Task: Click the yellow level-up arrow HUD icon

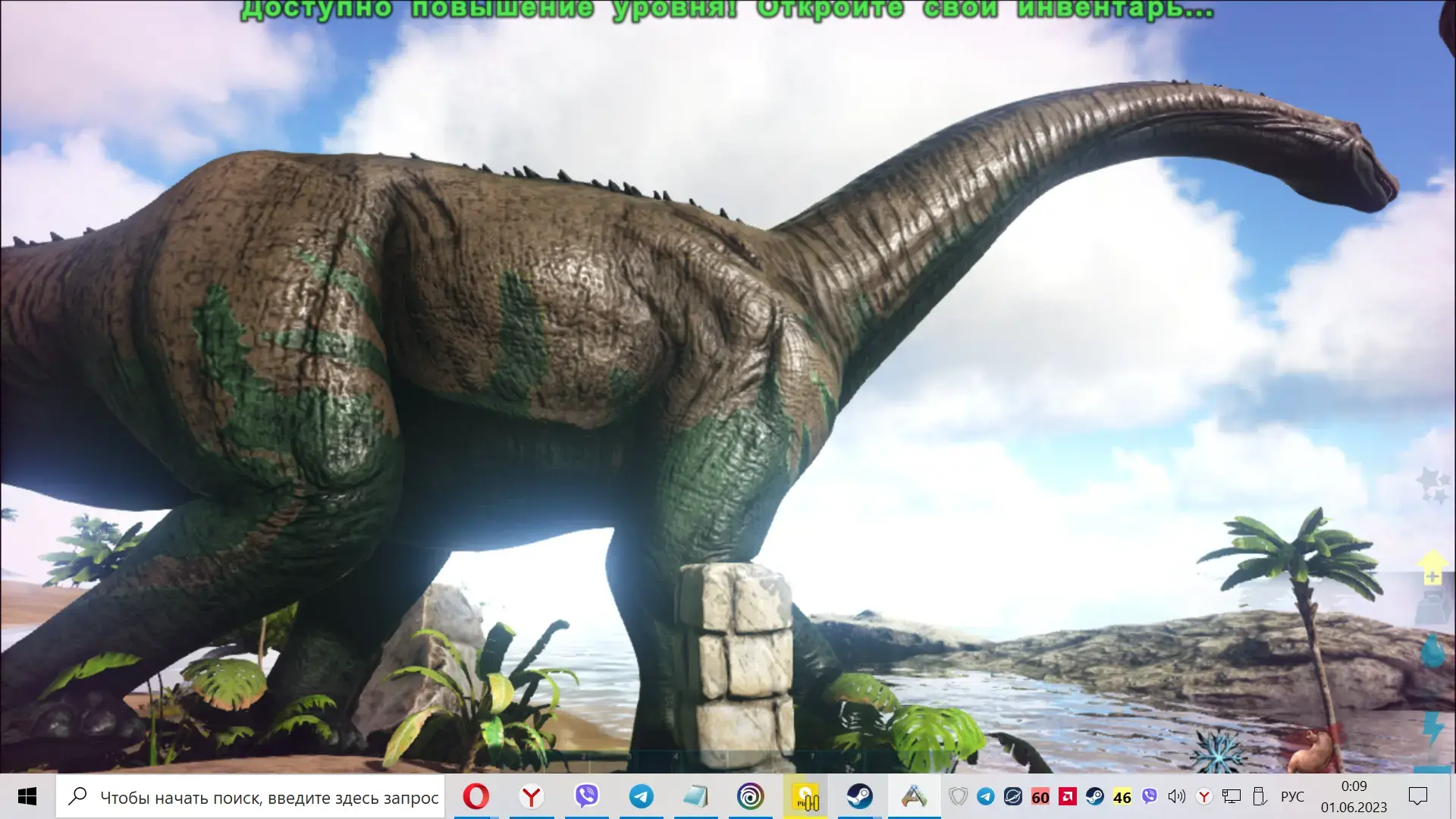Action: click(1432, 567)
